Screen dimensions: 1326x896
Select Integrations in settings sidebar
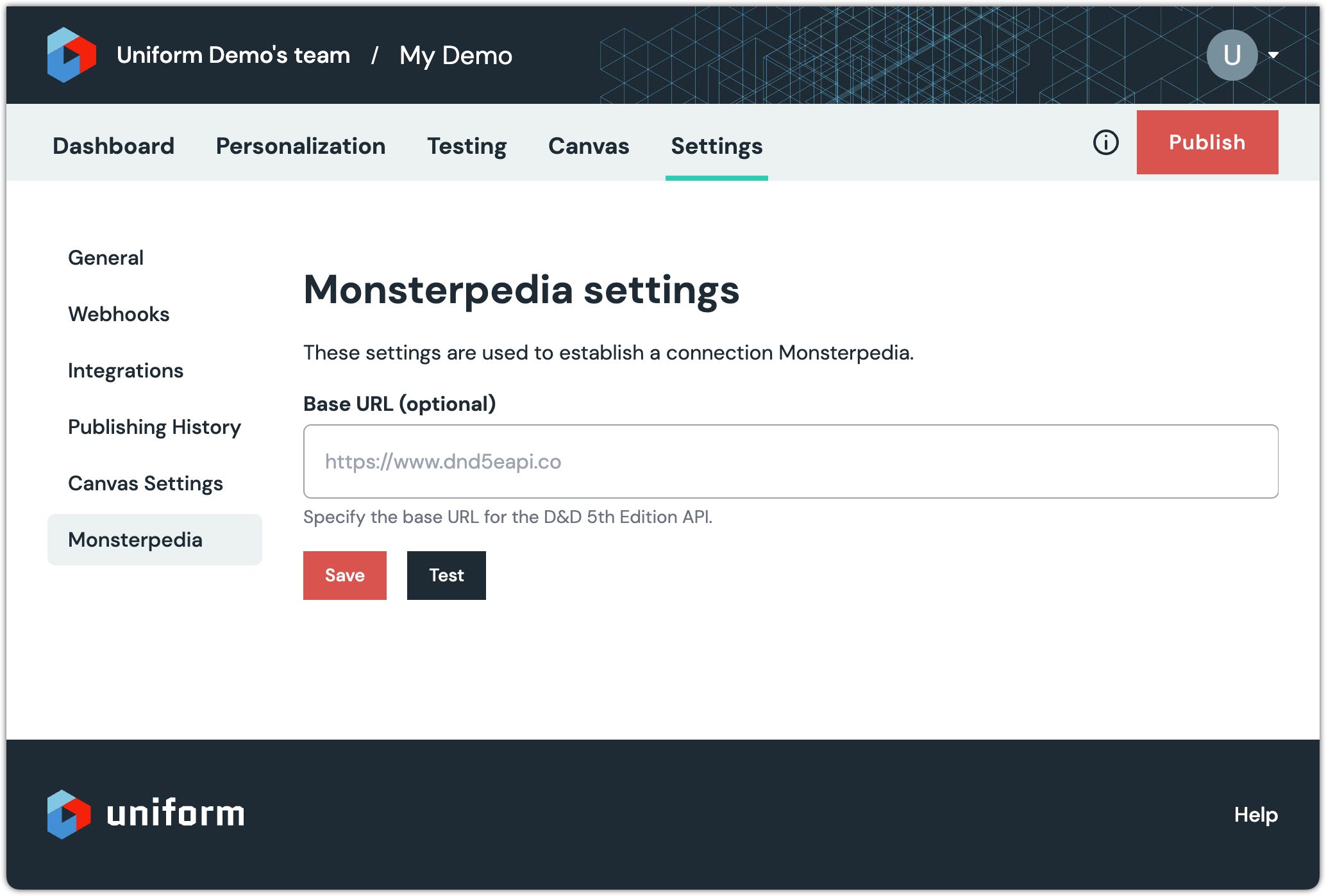point(126,370)
